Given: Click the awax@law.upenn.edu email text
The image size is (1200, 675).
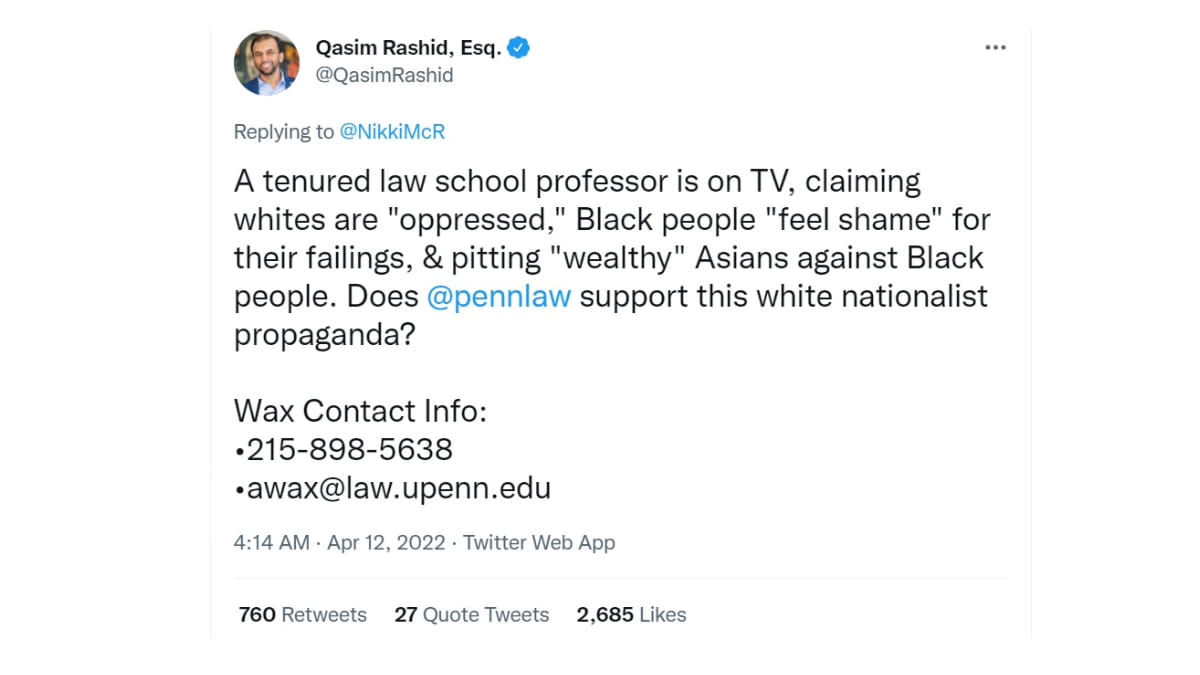Looking at the screenshot, I should click(397, 488).
